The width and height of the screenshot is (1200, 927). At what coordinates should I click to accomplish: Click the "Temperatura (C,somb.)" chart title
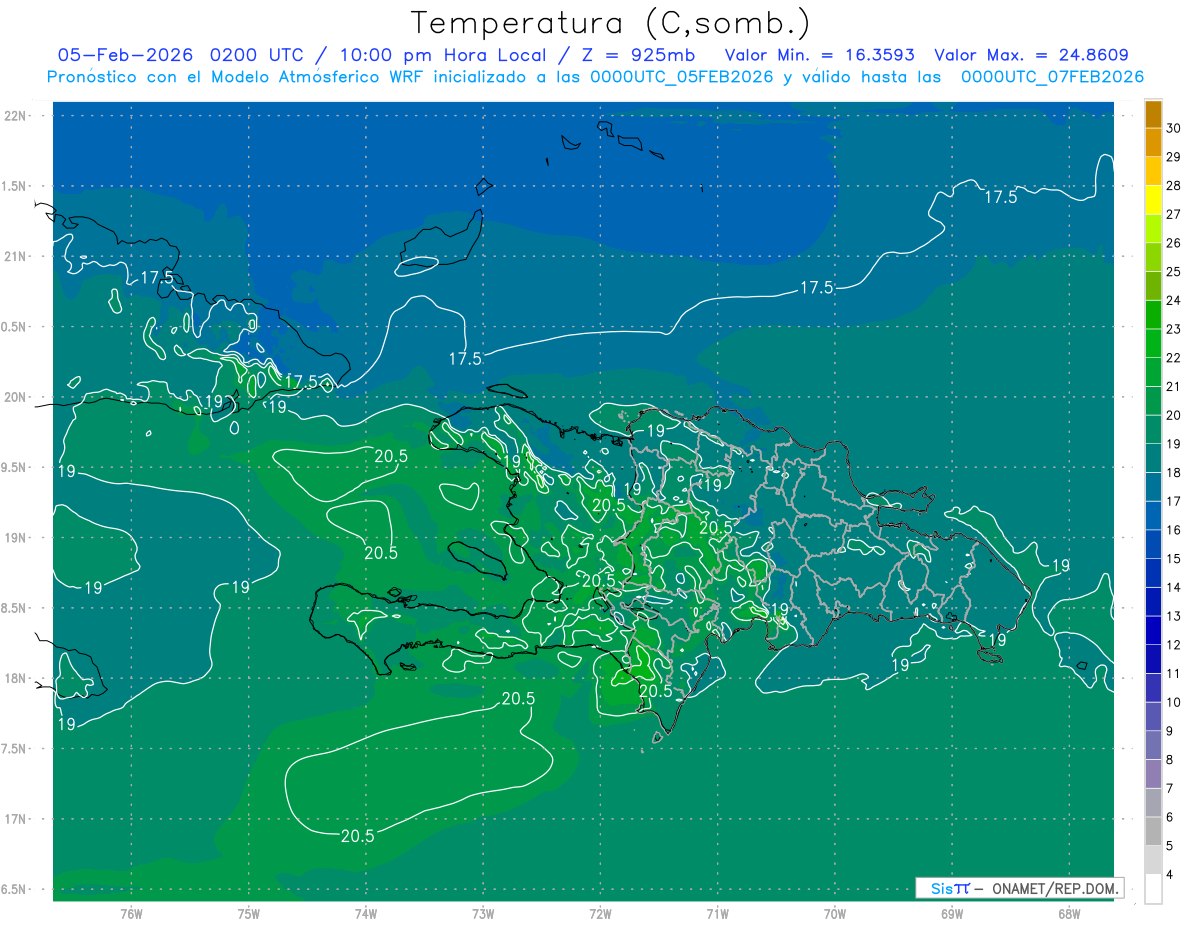coord(611,22)
